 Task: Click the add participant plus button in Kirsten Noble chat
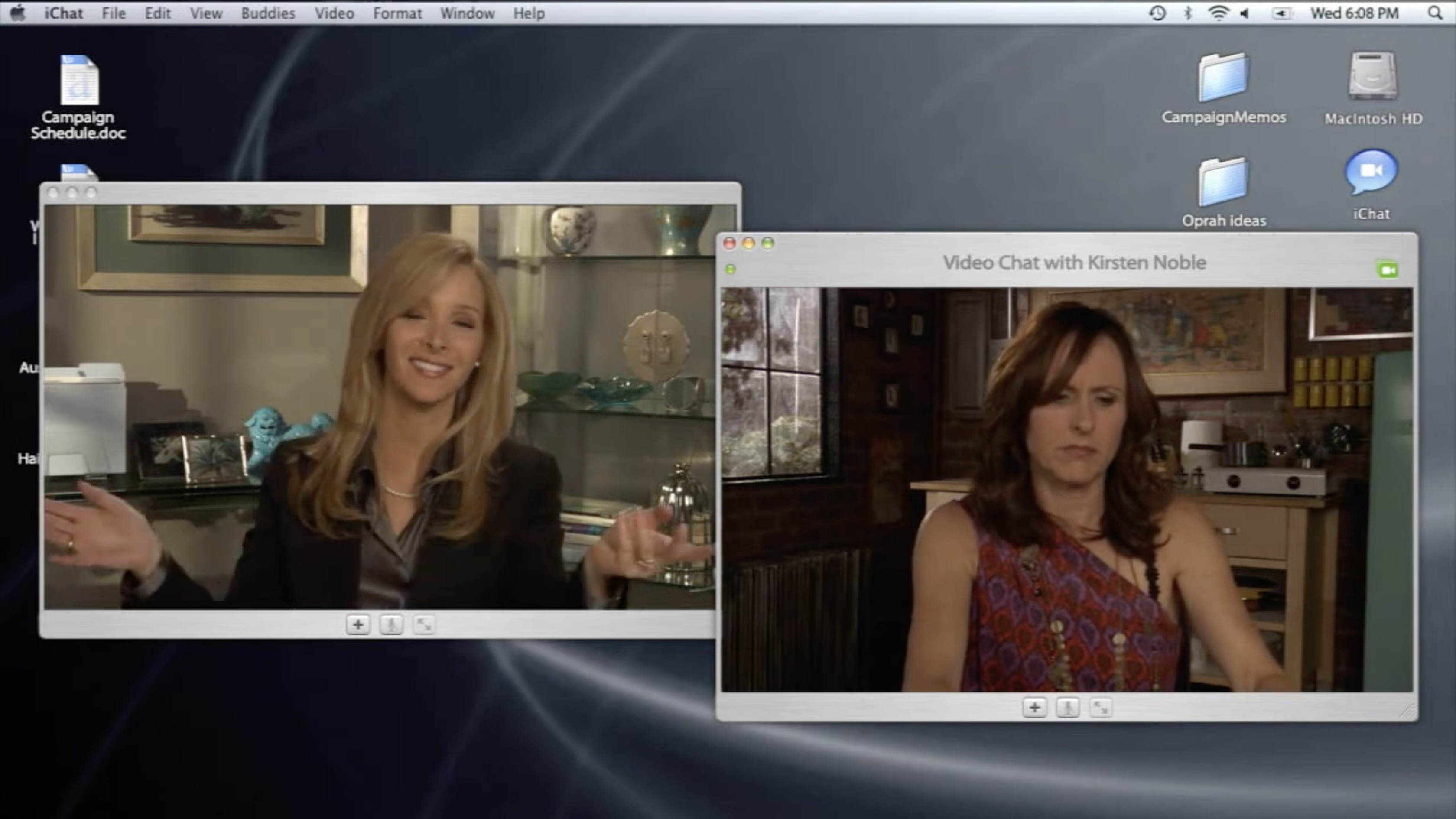[1034, 707]
